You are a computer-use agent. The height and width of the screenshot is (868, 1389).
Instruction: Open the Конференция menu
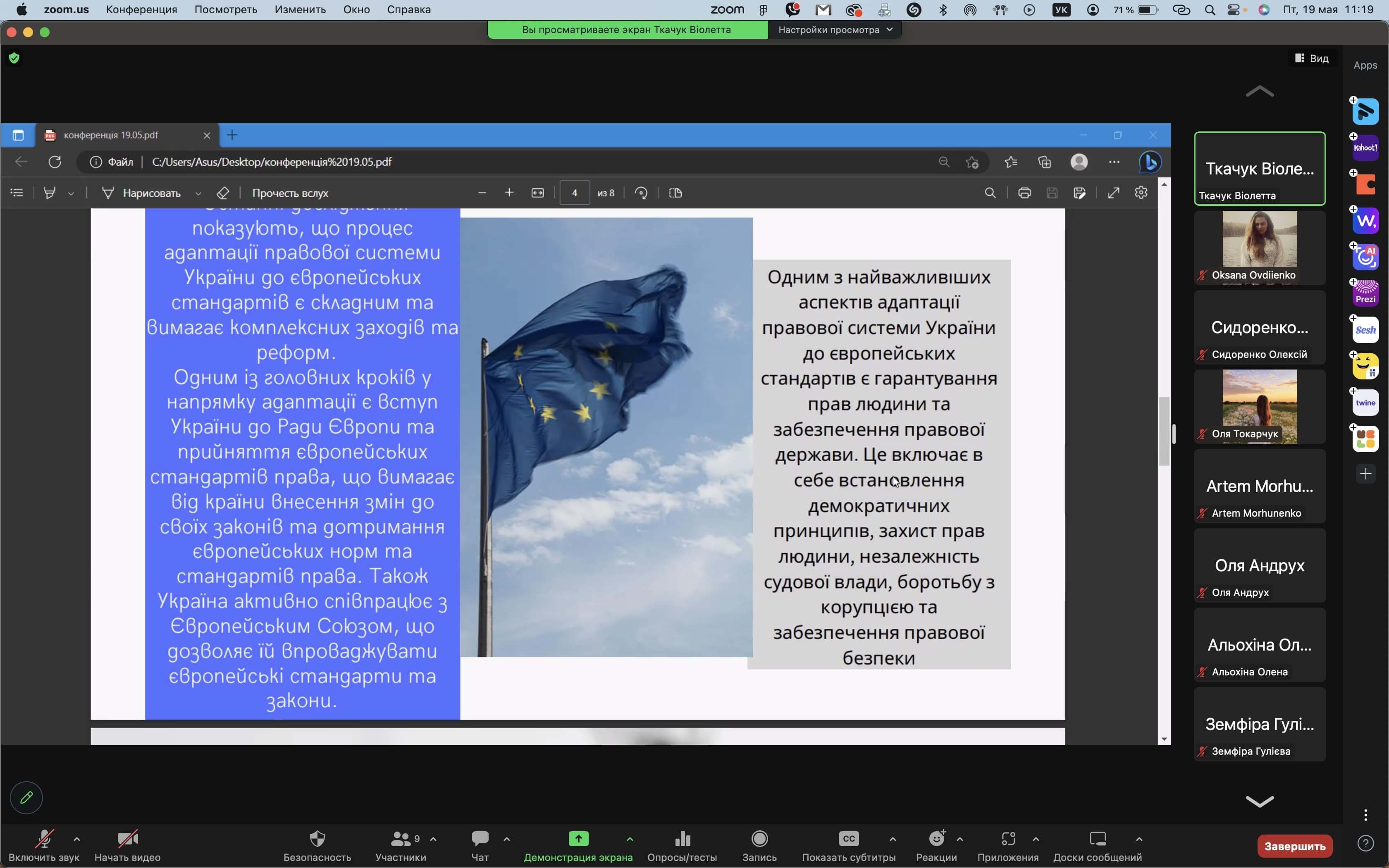tap(141, 10)
